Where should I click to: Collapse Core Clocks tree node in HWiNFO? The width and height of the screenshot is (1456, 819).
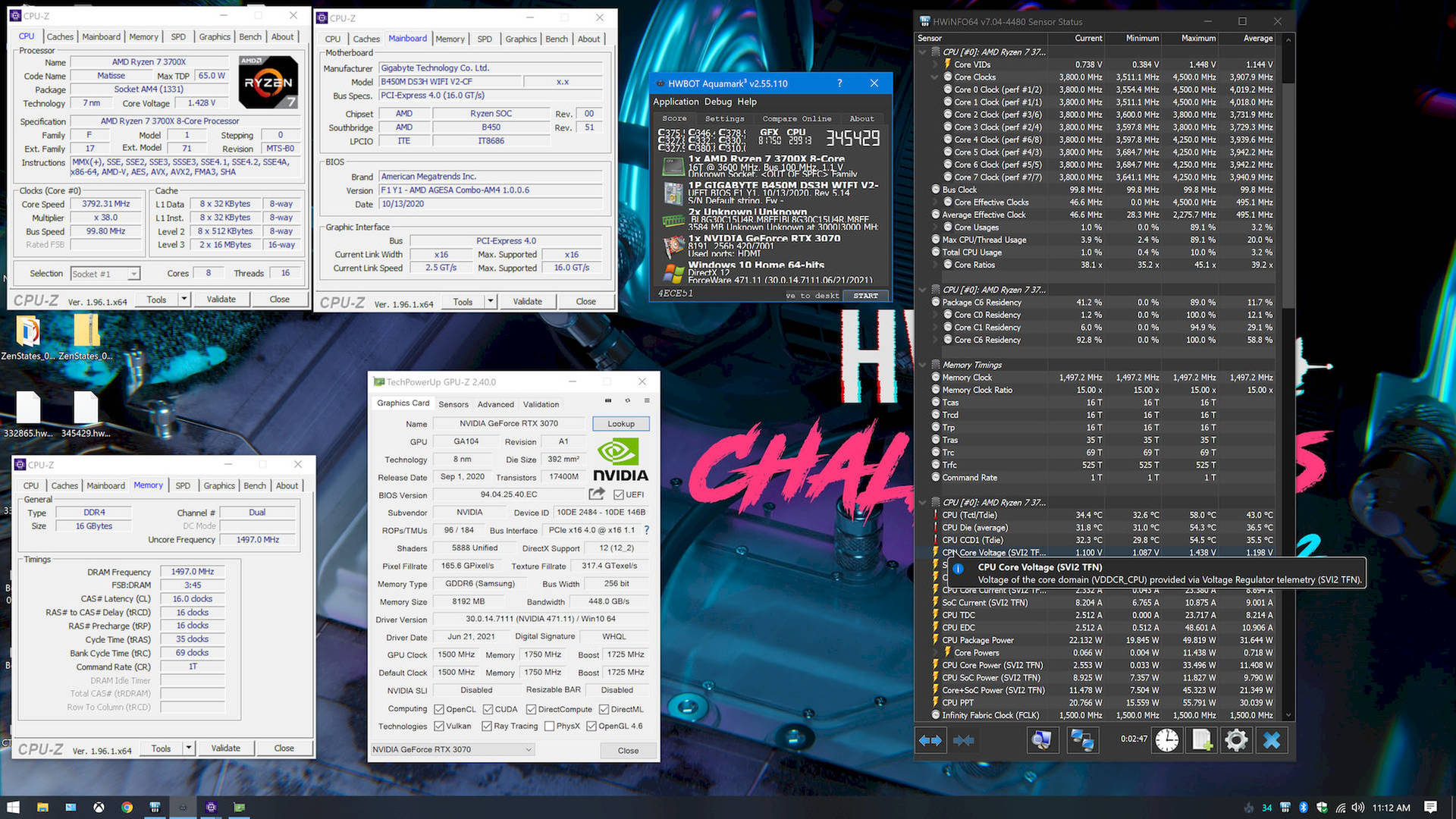[935, 77]
